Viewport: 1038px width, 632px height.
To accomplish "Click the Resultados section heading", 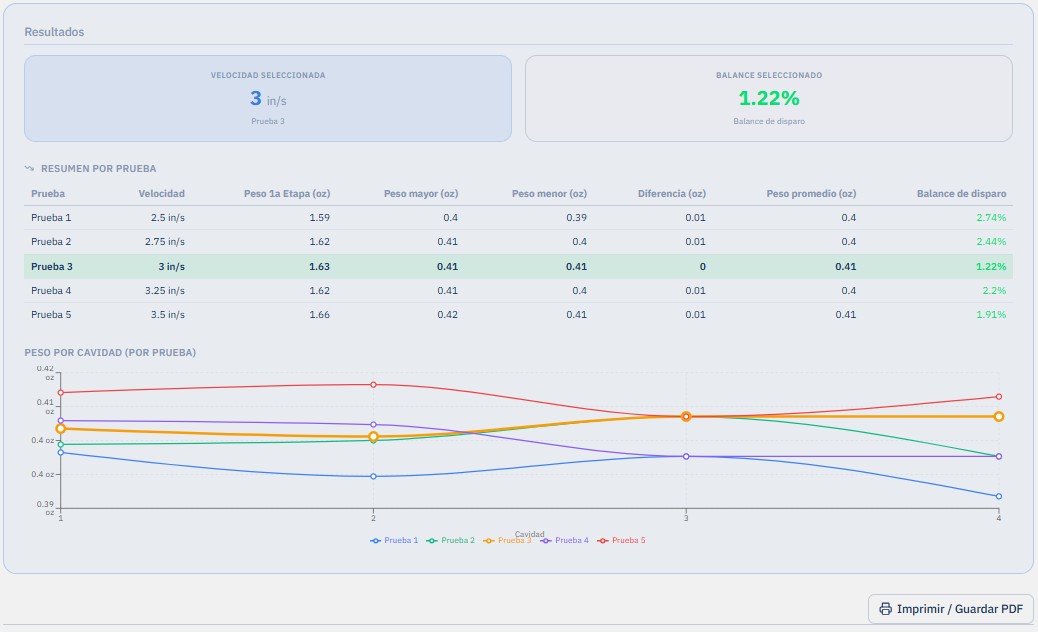I will pos(54,32).
